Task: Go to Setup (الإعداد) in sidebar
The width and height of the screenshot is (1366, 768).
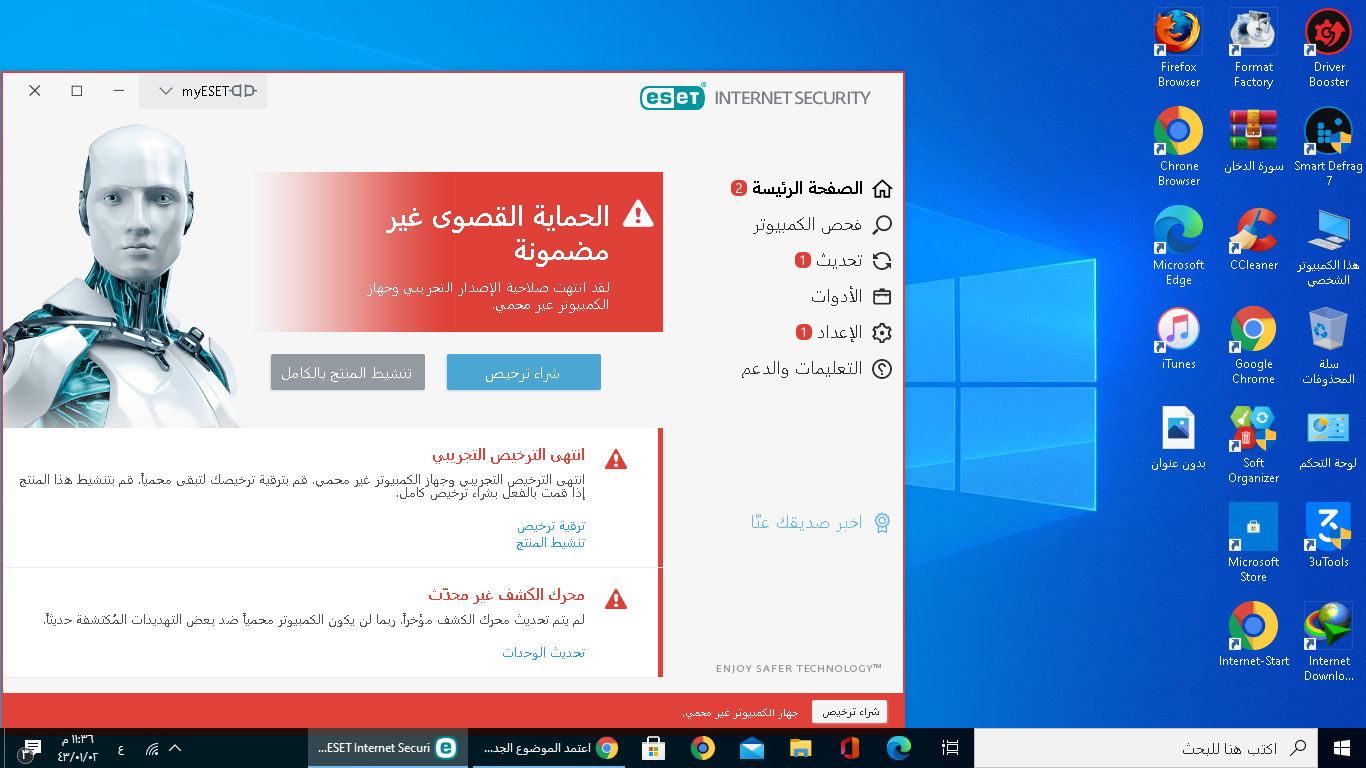Action: coord(843,332)
